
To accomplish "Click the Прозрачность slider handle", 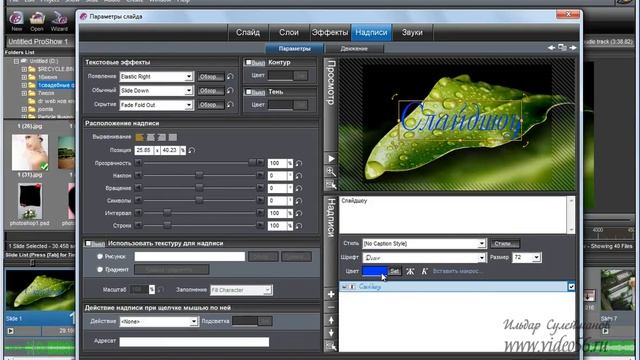I will coord(253,163).
